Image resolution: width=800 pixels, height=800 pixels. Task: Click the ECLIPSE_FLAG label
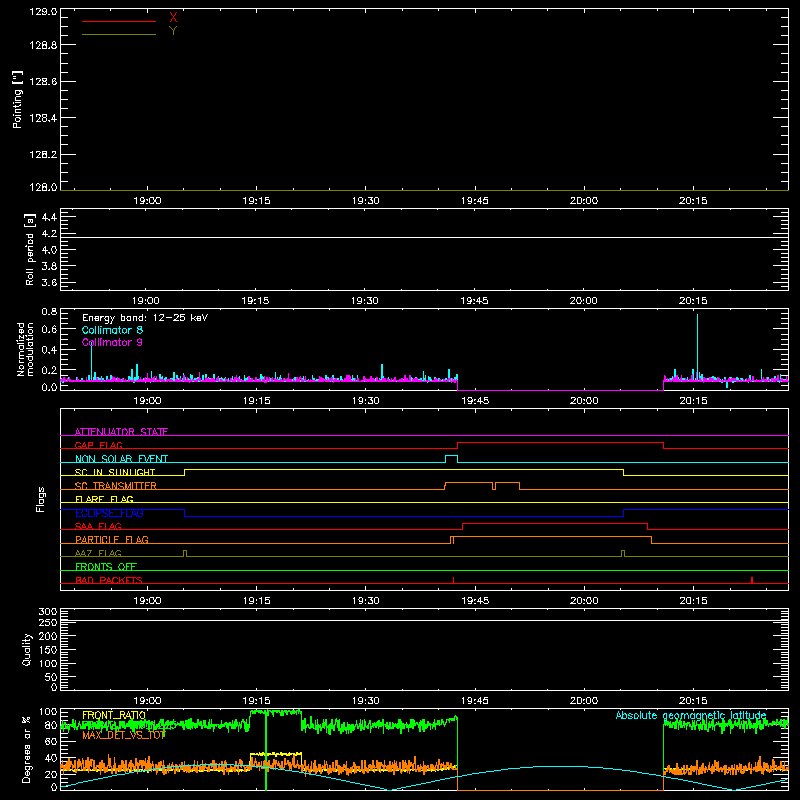(109, 513)
